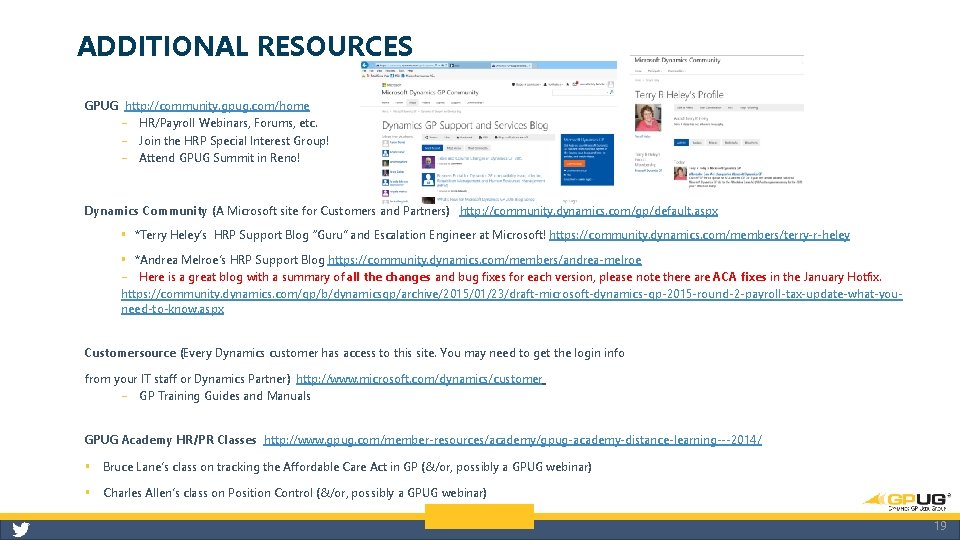
Task: Click 'GP Training Guides and Manuals' bullet
Action: coord(225,396)
